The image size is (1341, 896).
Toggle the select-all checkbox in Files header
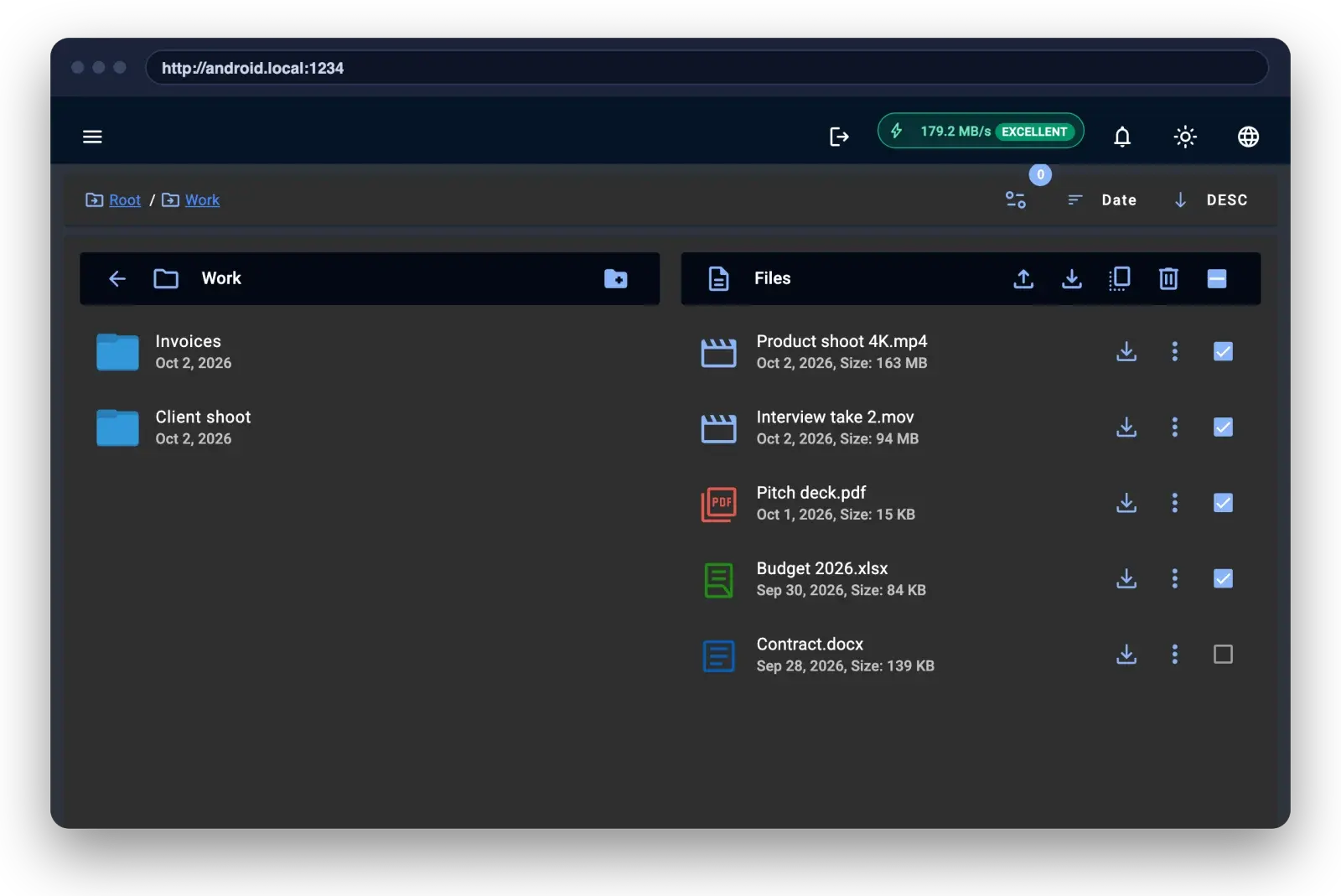click(x=1217, y=278)
